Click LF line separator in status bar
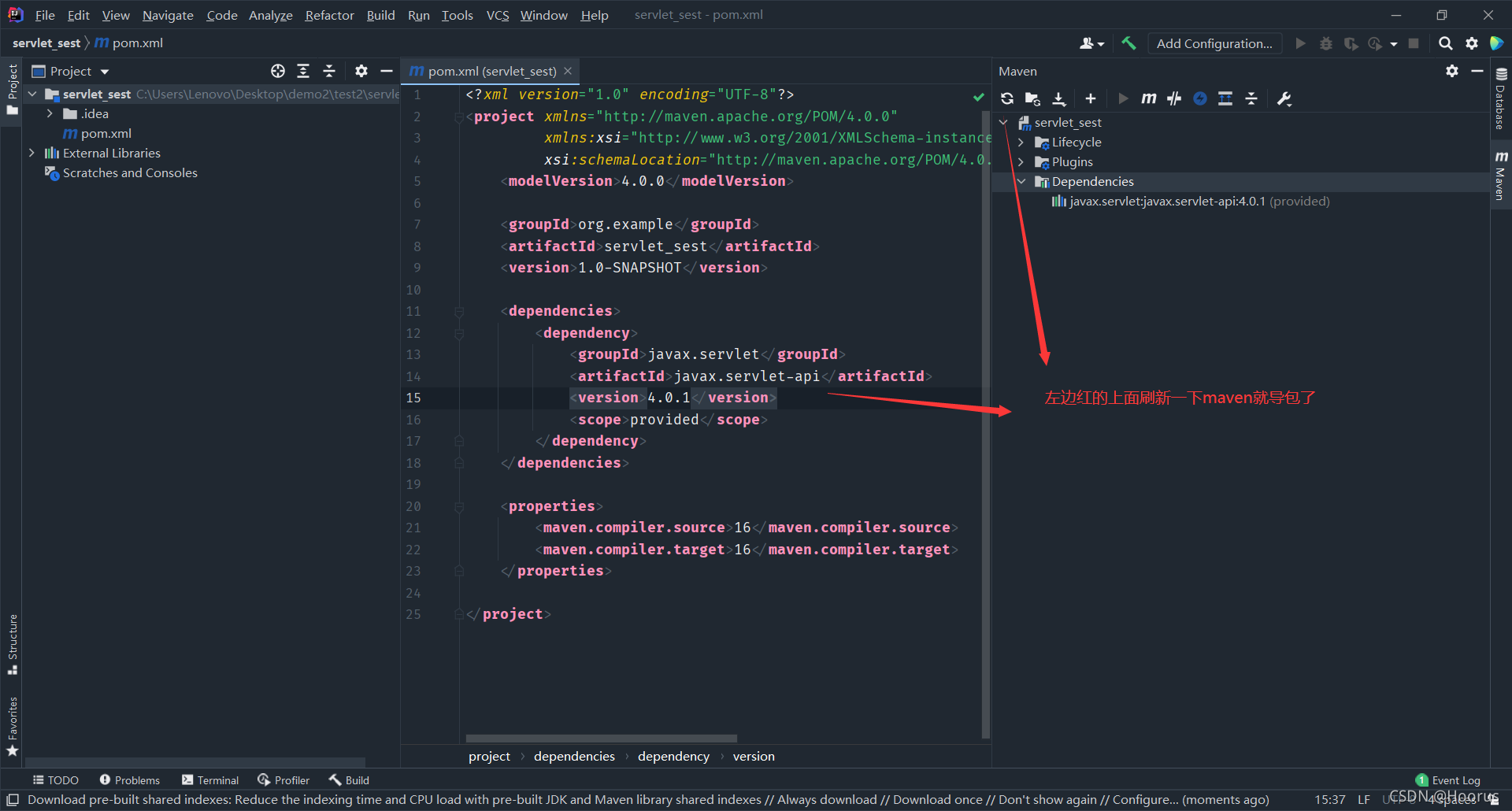 (x=1364, y=799)
